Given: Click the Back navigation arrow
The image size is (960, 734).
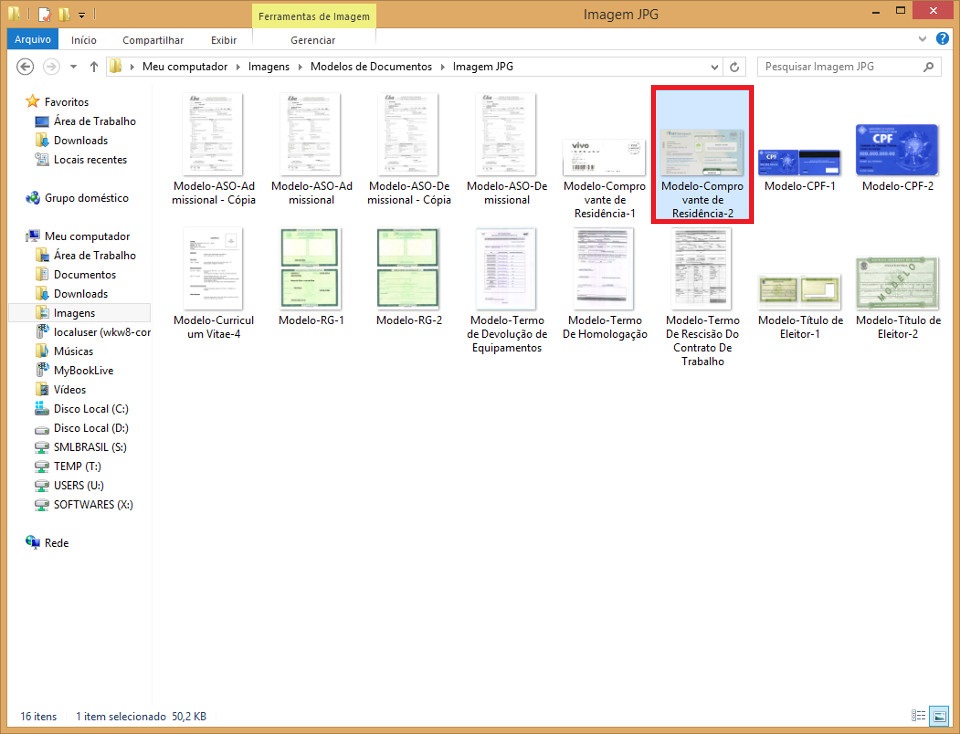Looking at the screenshot, I should click(x=25, y=67).
